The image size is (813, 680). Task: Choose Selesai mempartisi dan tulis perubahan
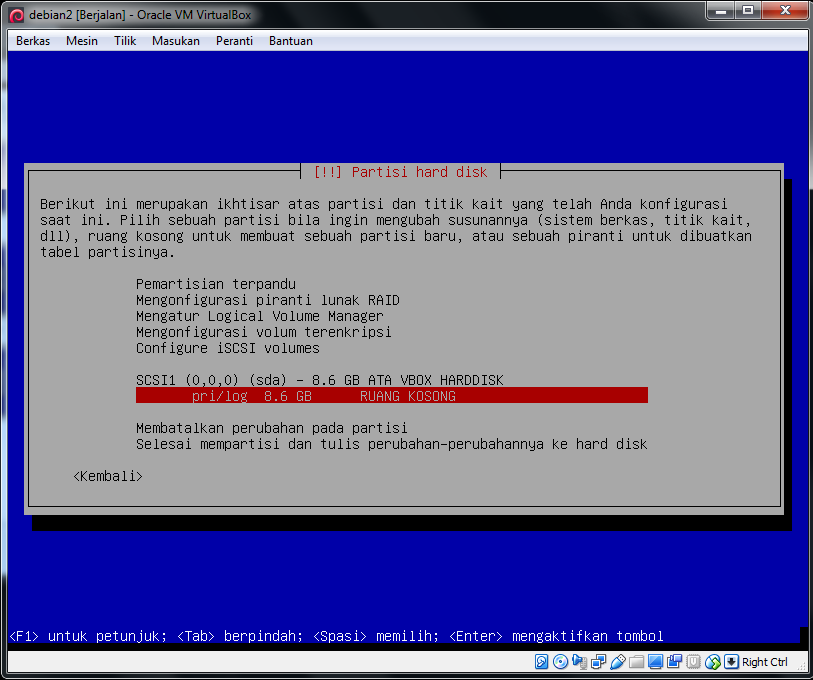click(x=391, y=445)
